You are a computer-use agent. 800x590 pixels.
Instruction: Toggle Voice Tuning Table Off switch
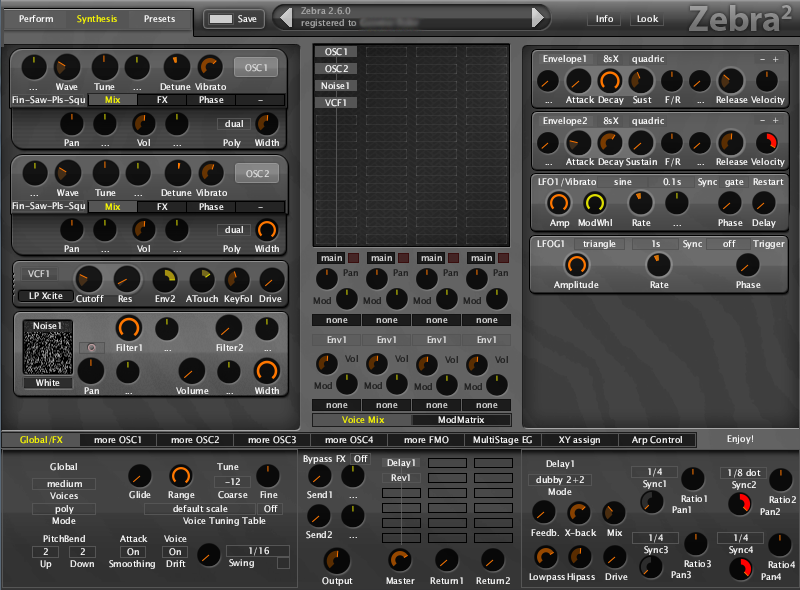coord(270,509)
